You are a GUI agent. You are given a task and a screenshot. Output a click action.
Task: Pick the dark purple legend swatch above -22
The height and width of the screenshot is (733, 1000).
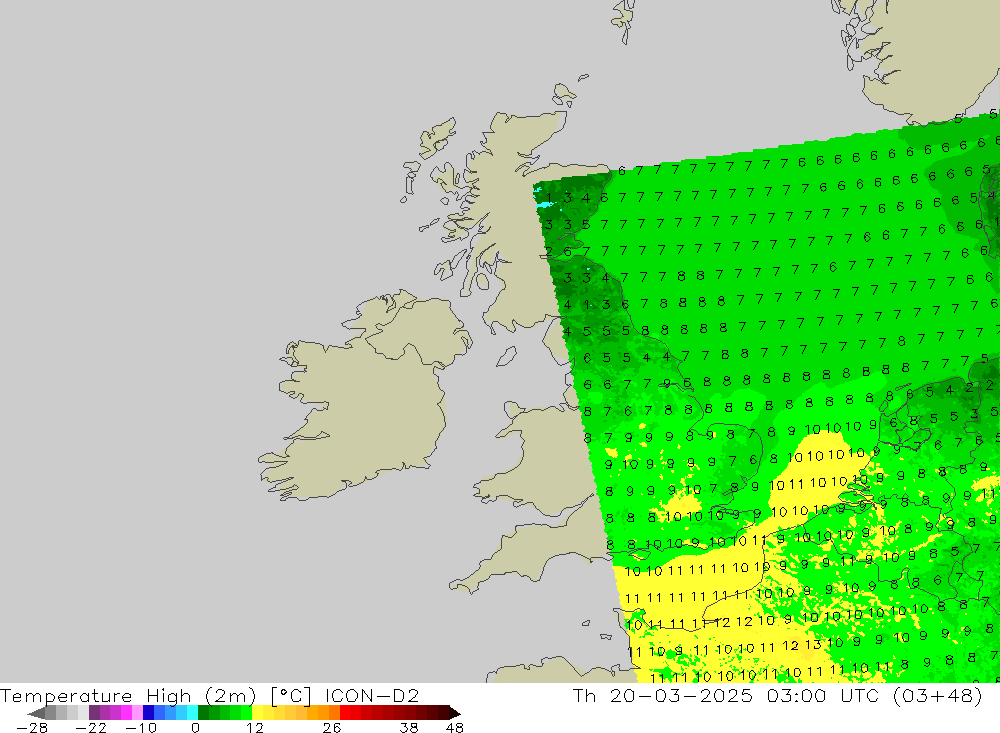click(94, 713)
